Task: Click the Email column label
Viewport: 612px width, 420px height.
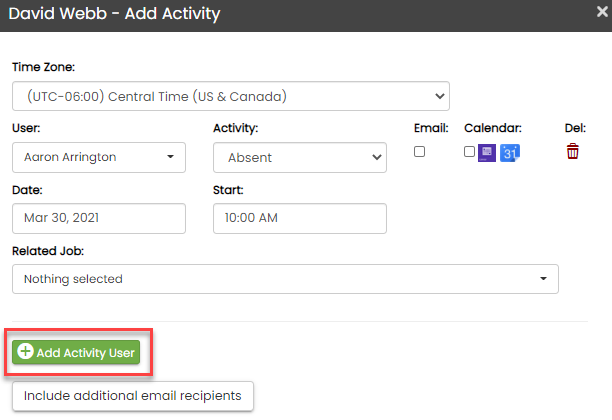Action: pos(431,128)
